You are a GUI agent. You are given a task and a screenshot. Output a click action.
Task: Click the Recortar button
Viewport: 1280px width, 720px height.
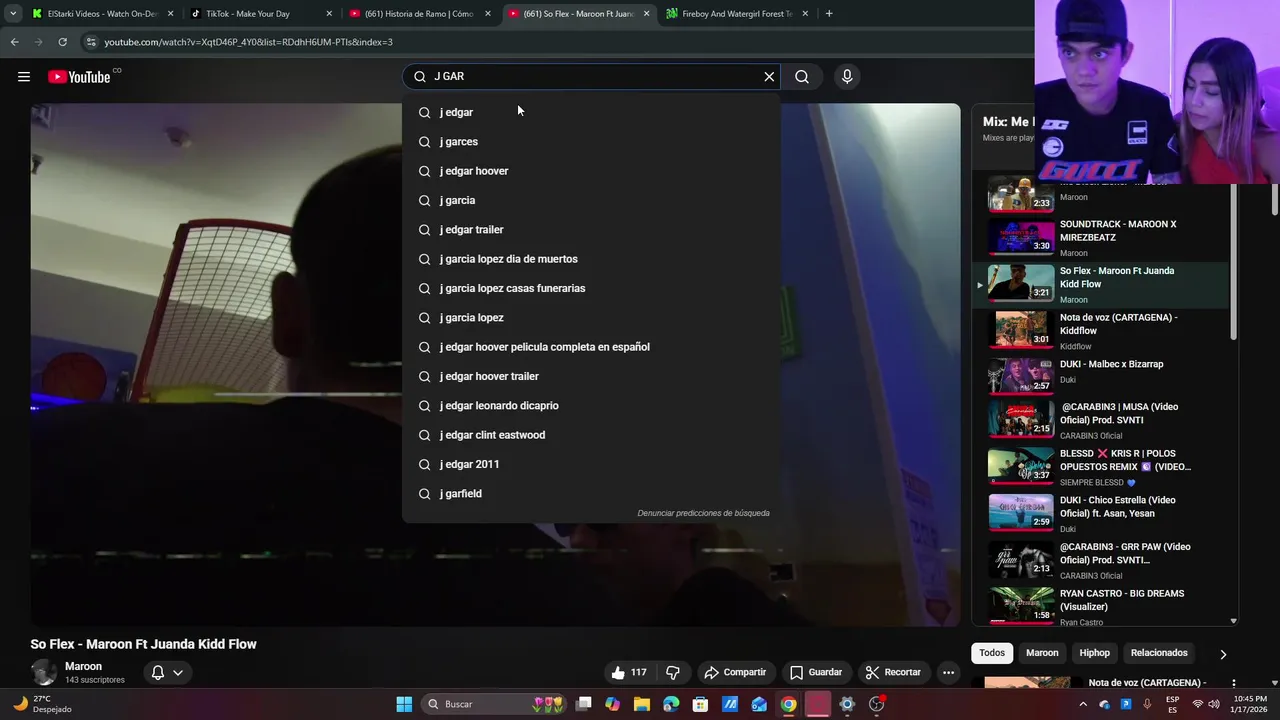click(x=894, y=672)
